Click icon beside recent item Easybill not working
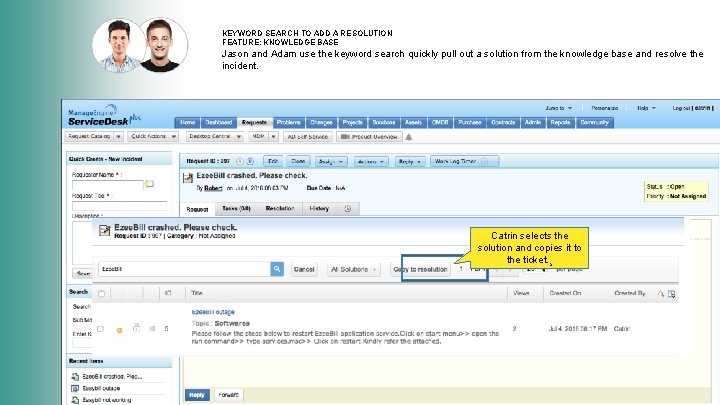Screen dimensions: 720x405 click(75, 400)
